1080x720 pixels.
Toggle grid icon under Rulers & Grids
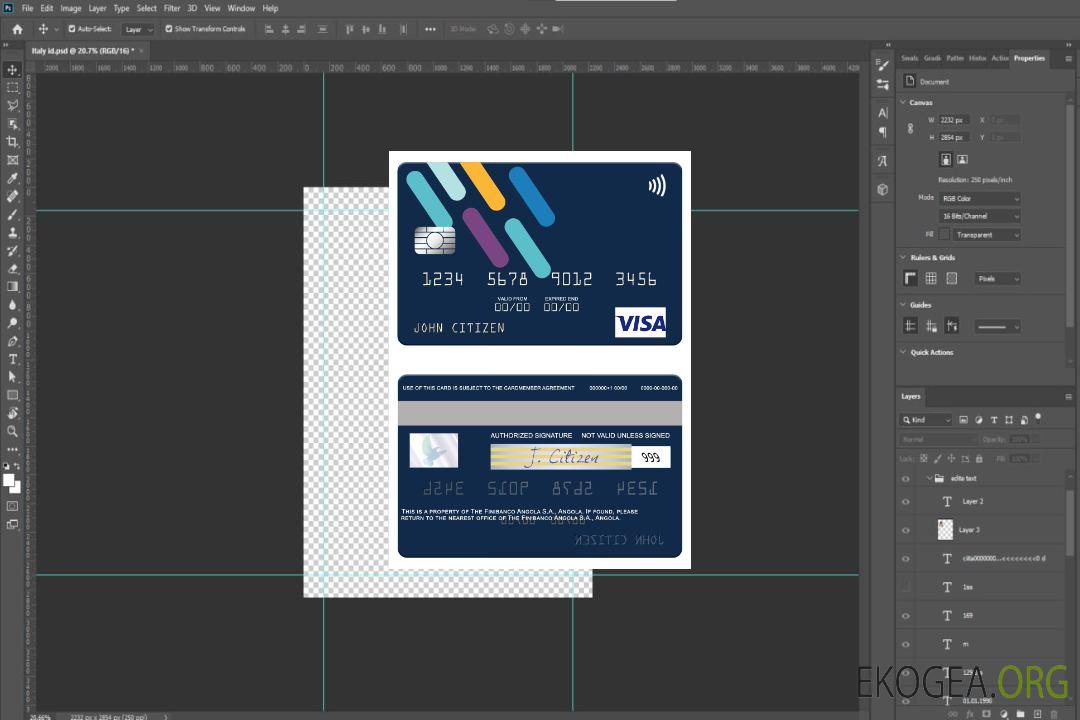[x=931, y=278]
